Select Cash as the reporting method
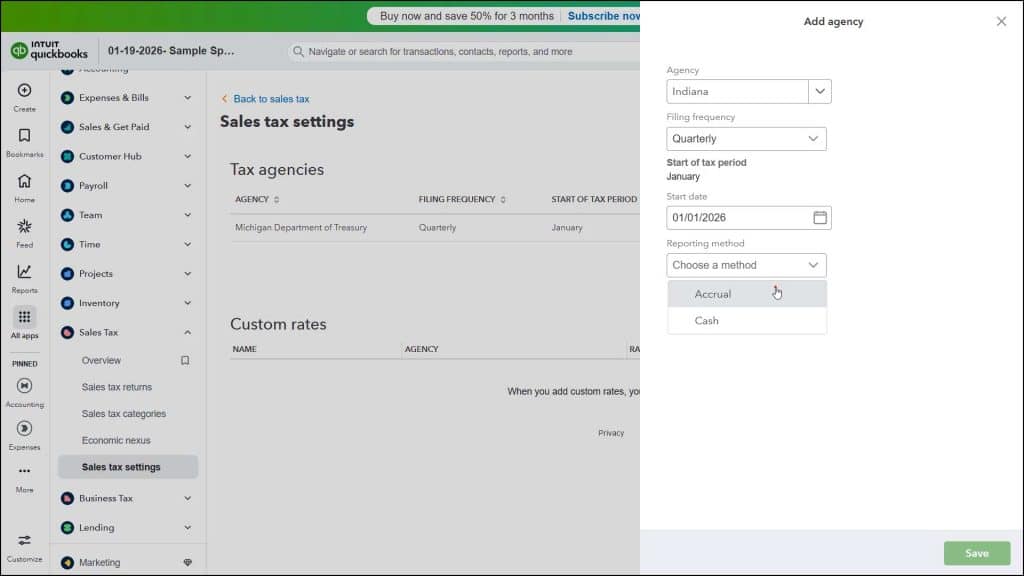The height and width of the screenshot is (576, 1024). tap(706, 320)
